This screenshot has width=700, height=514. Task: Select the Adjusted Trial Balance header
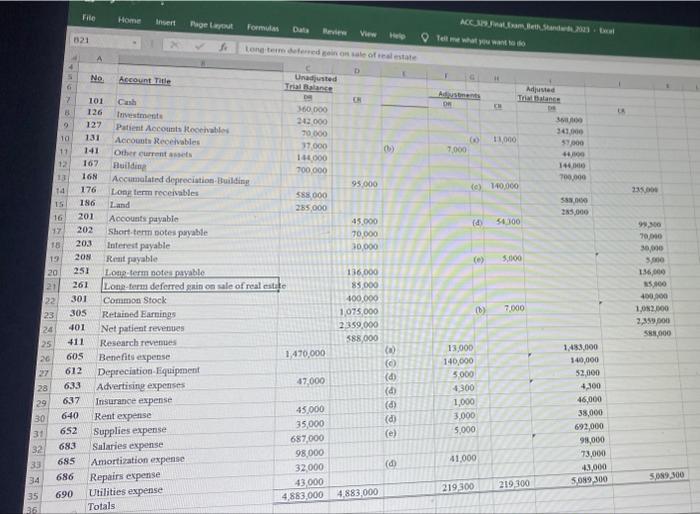pos(539,94)
